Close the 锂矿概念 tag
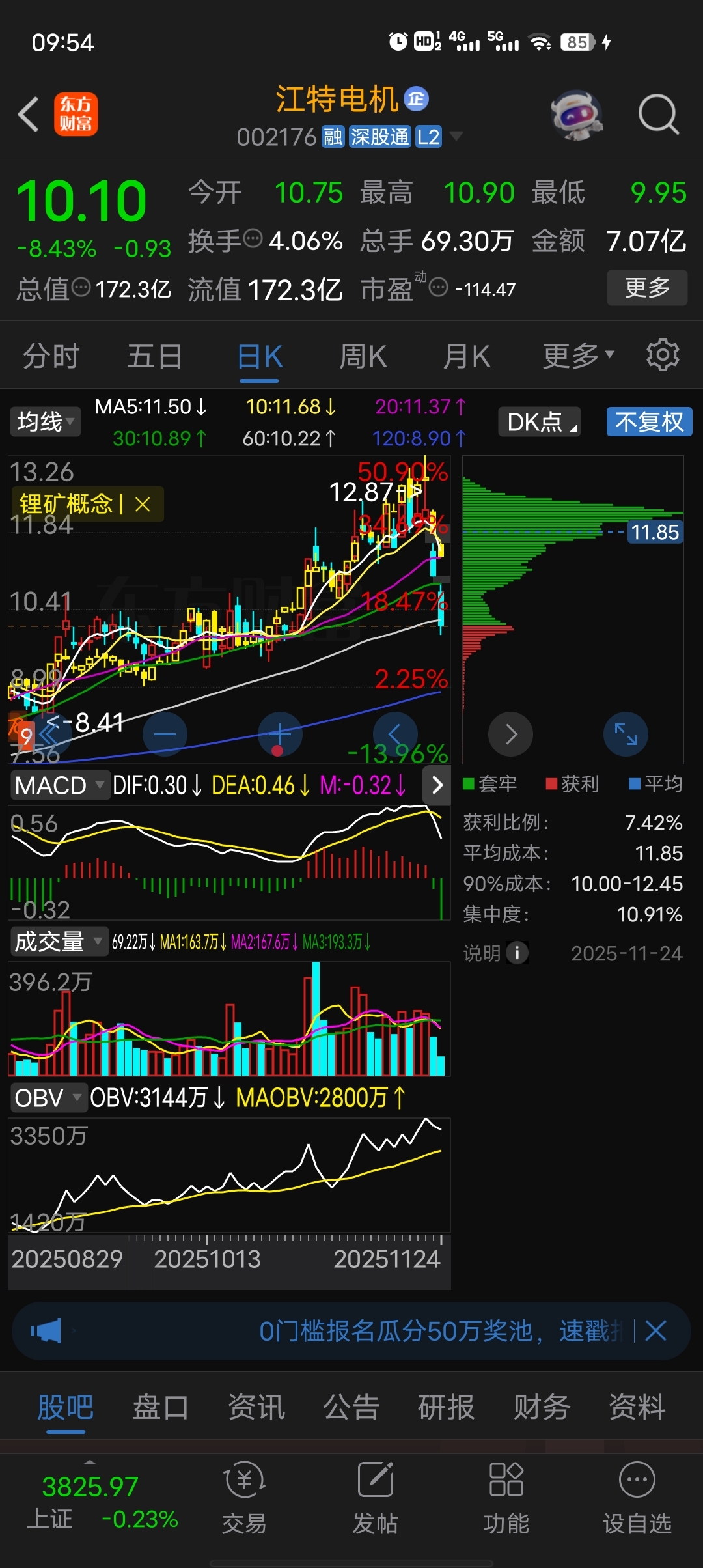Viewport: 703px width, 1568px height. click(143, 504)
